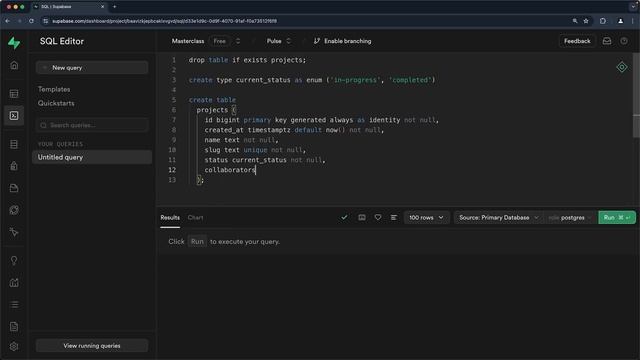640x360 pixels.
Task: Open the Authentication lock icon
Action: coord(14,166)
